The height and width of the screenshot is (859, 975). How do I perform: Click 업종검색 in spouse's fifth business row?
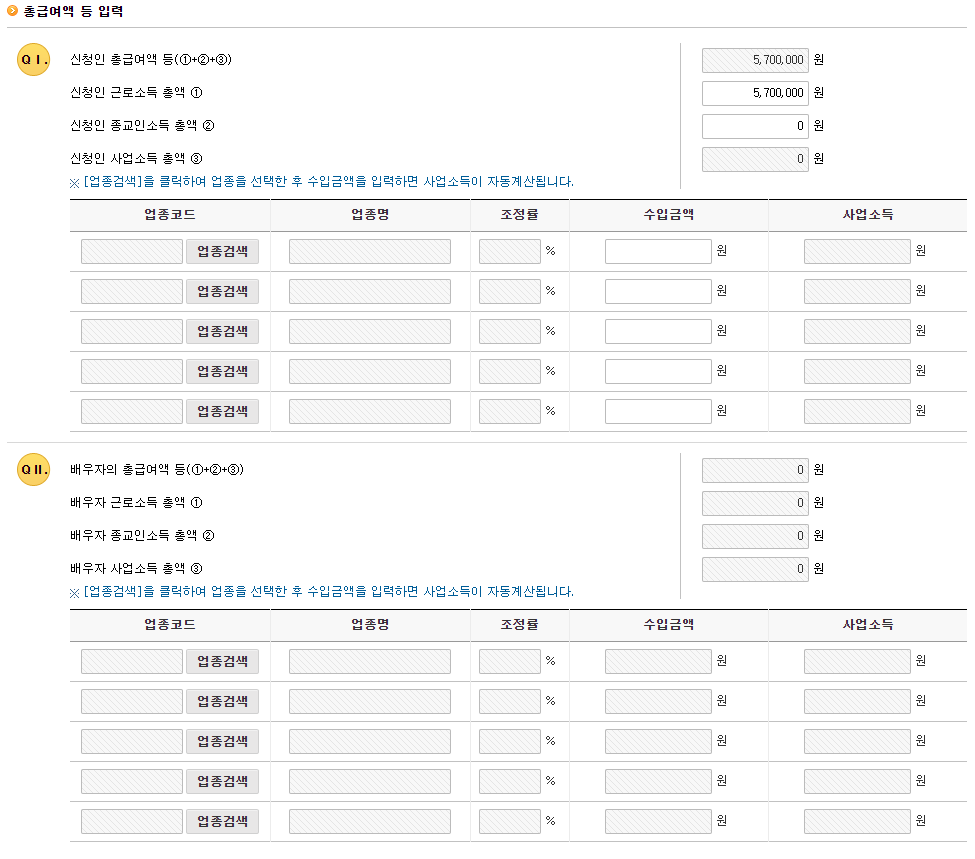point(223,821)
